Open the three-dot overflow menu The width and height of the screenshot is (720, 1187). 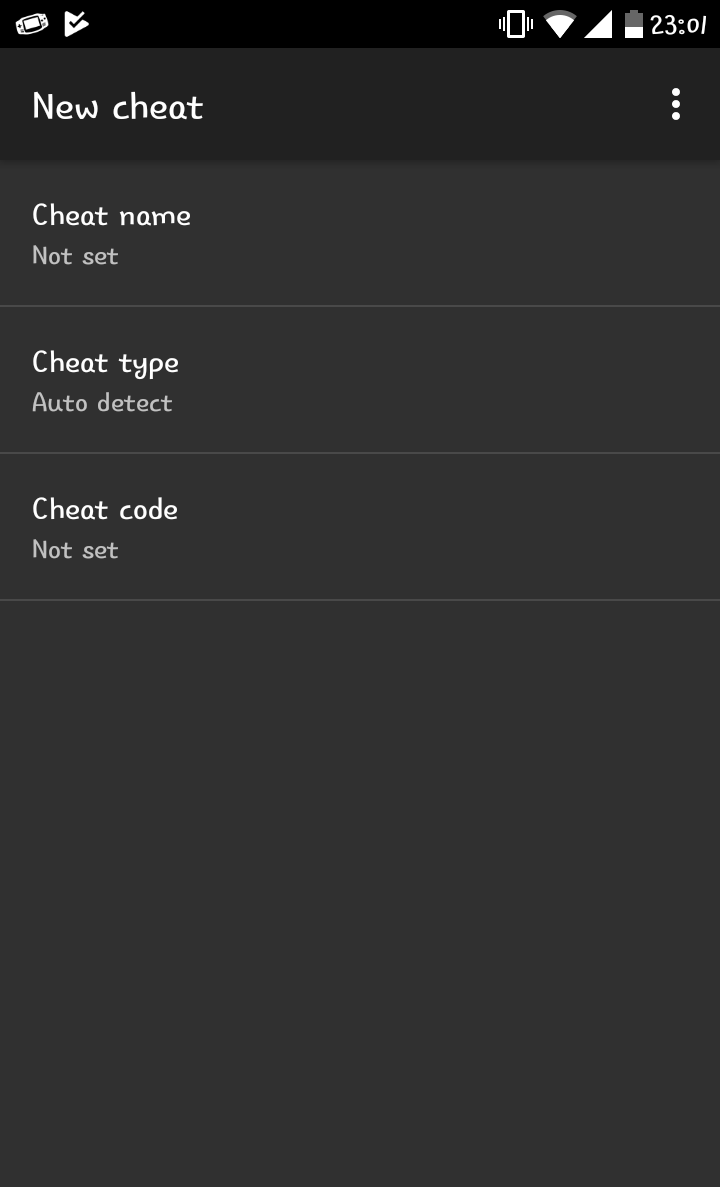coord(676,105)
